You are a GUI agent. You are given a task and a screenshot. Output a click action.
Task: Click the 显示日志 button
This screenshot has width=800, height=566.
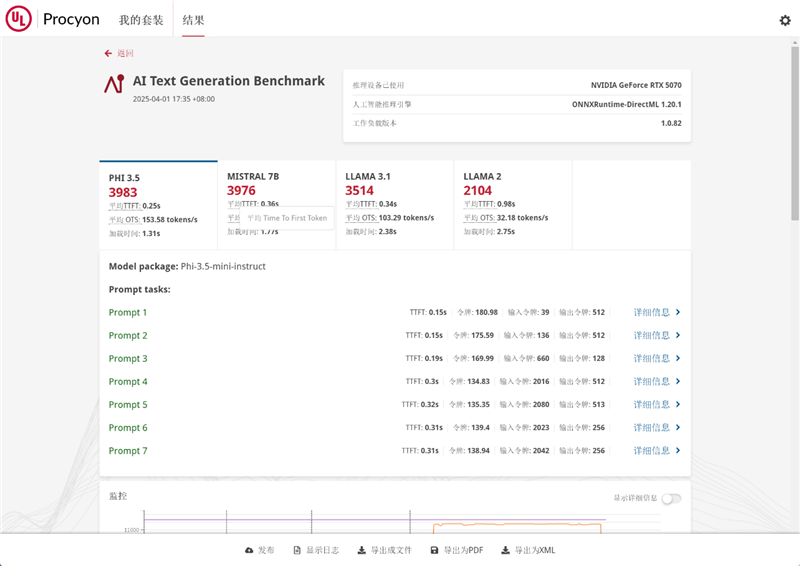[x=316, y=550]
